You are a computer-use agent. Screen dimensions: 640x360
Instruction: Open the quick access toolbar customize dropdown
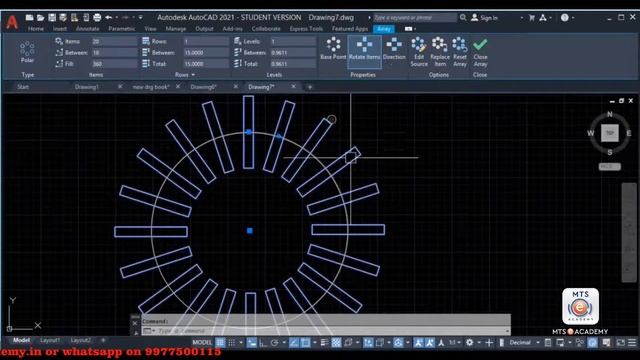pyautogui.click(x=140, y=18)
